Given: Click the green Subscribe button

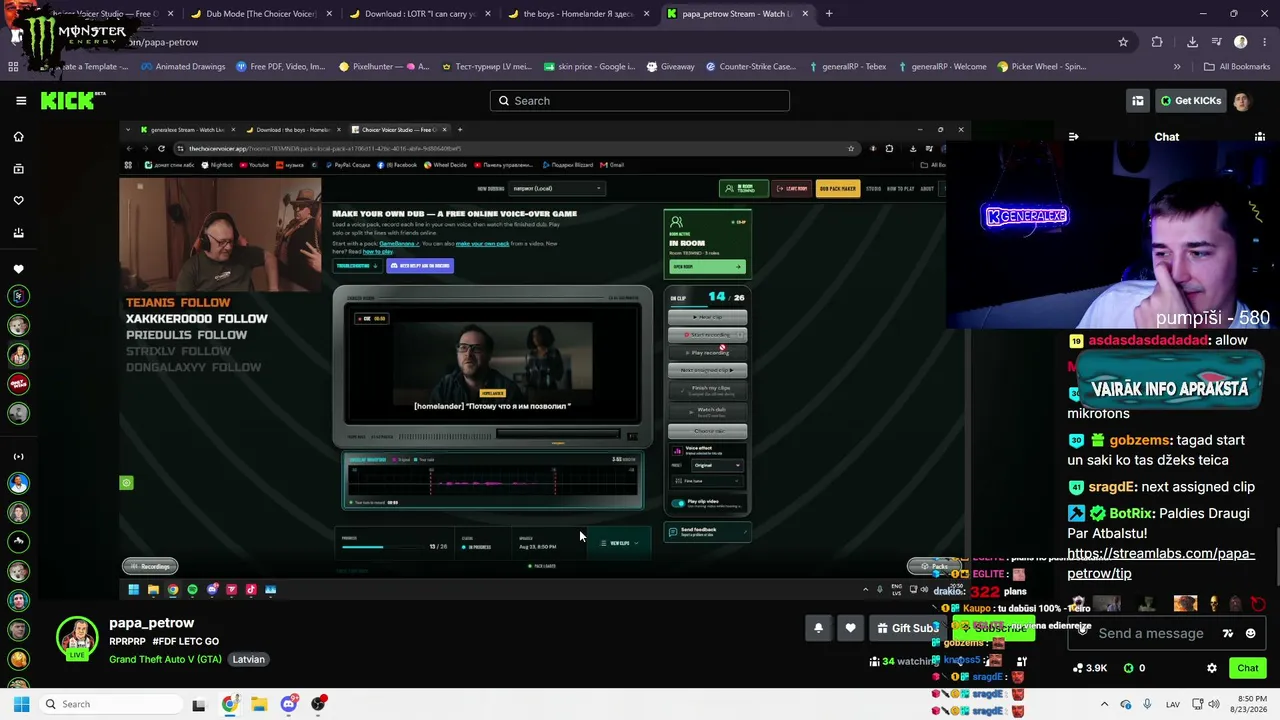Looking at the screenshot, I should coord(993,628).
